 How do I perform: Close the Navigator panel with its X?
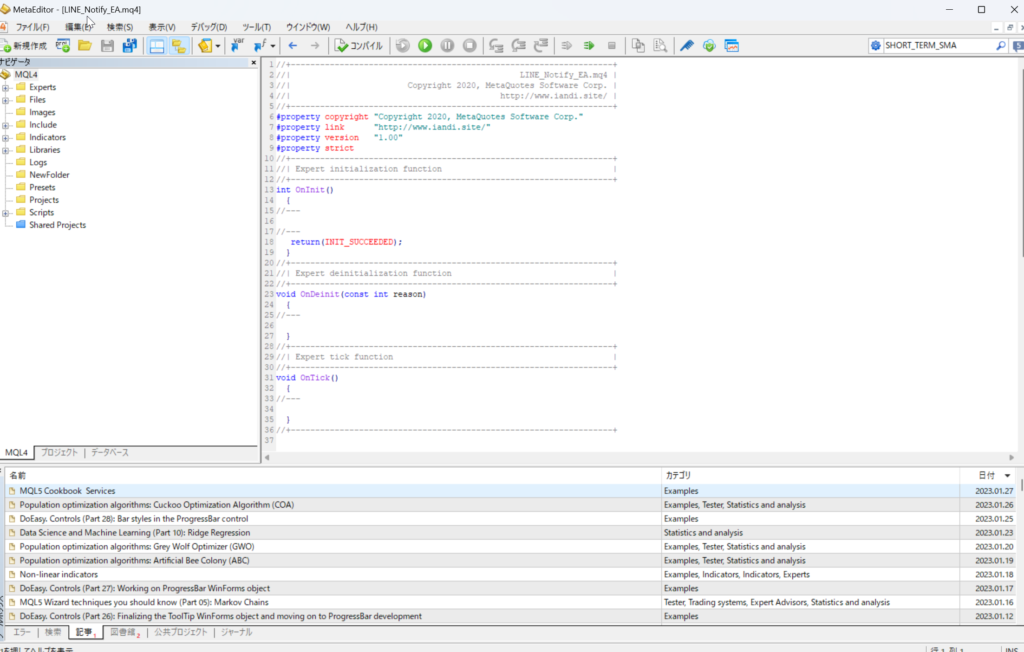pos(254,63)
